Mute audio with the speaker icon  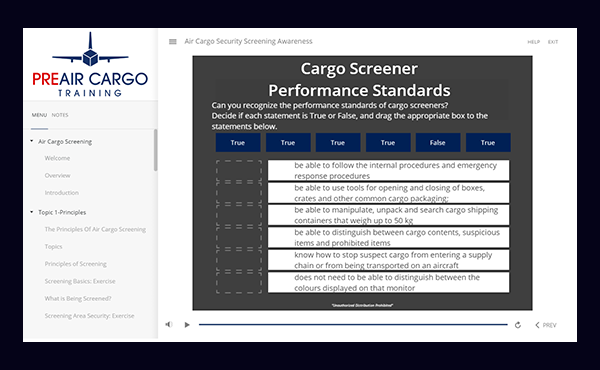coord(169,324)
